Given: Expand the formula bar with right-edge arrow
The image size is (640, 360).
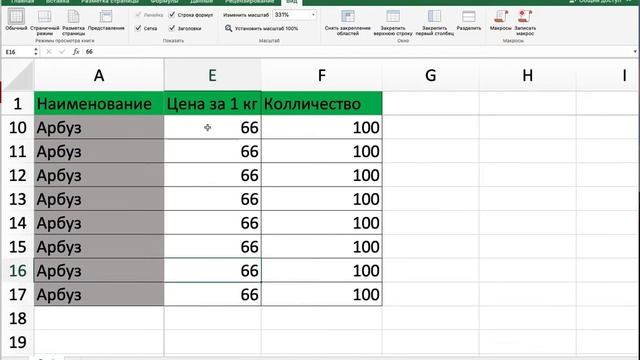Looking at the screenshot, I should pyautogui.click(x=635, y=52).
